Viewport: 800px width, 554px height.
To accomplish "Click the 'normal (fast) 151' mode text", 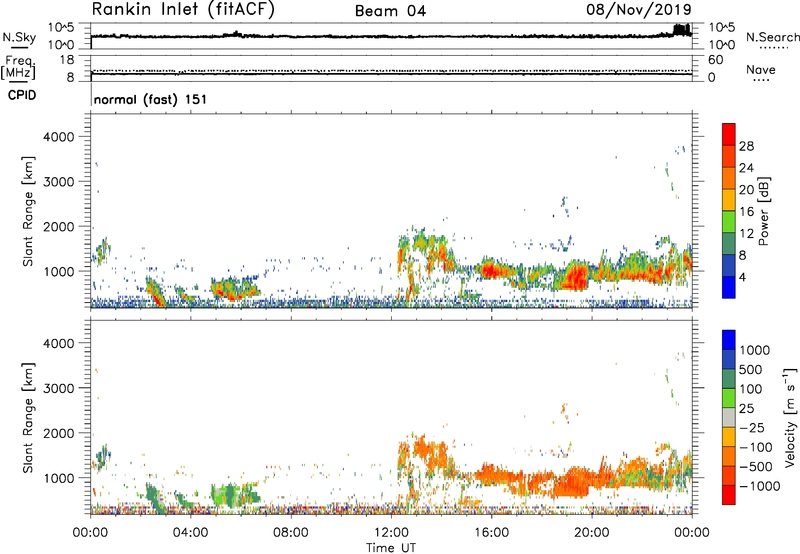I will pos(151,99).
